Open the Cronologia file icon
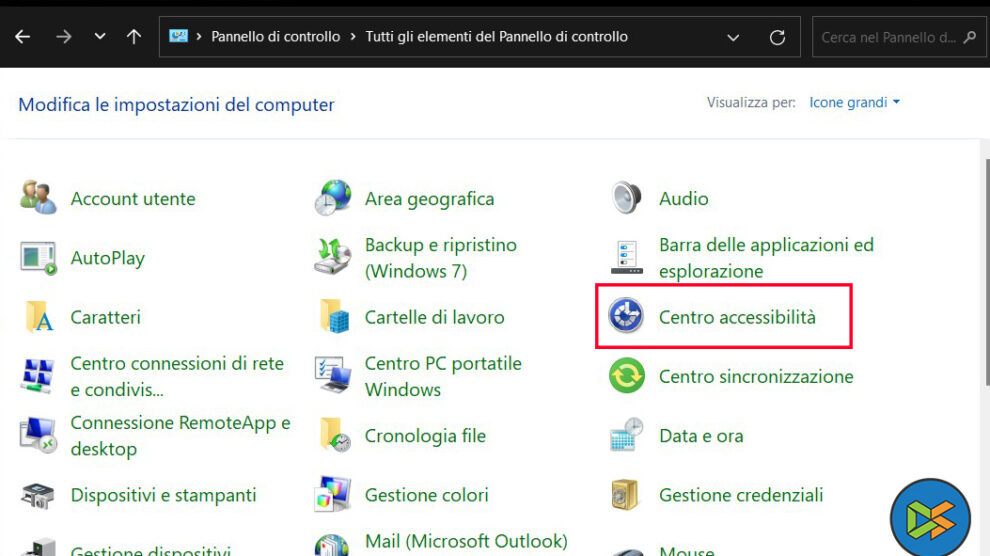Viewport: 990px width, 556px height. coord(335,435)
